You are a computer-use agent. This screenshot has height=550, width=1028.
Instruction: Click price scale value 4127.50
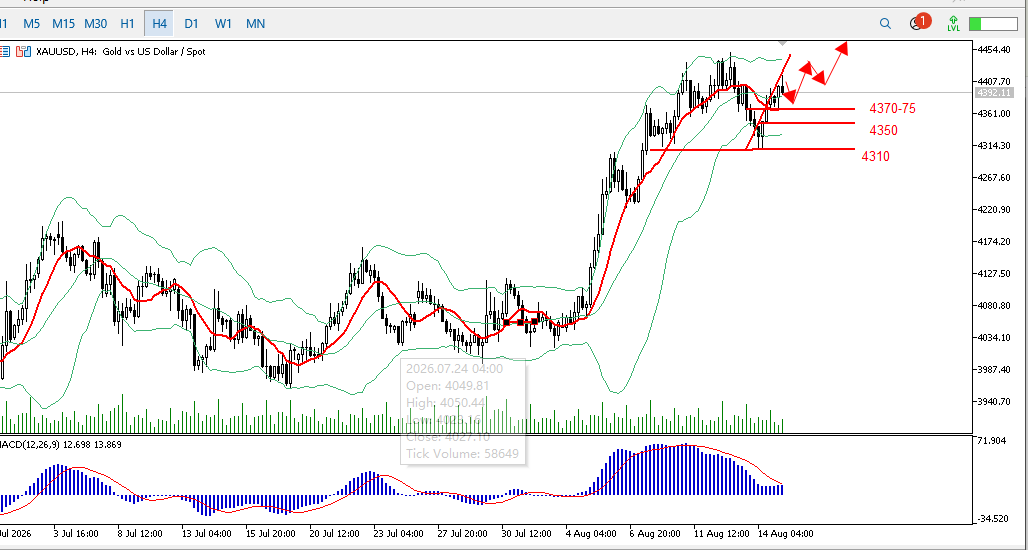pos(995,273)
